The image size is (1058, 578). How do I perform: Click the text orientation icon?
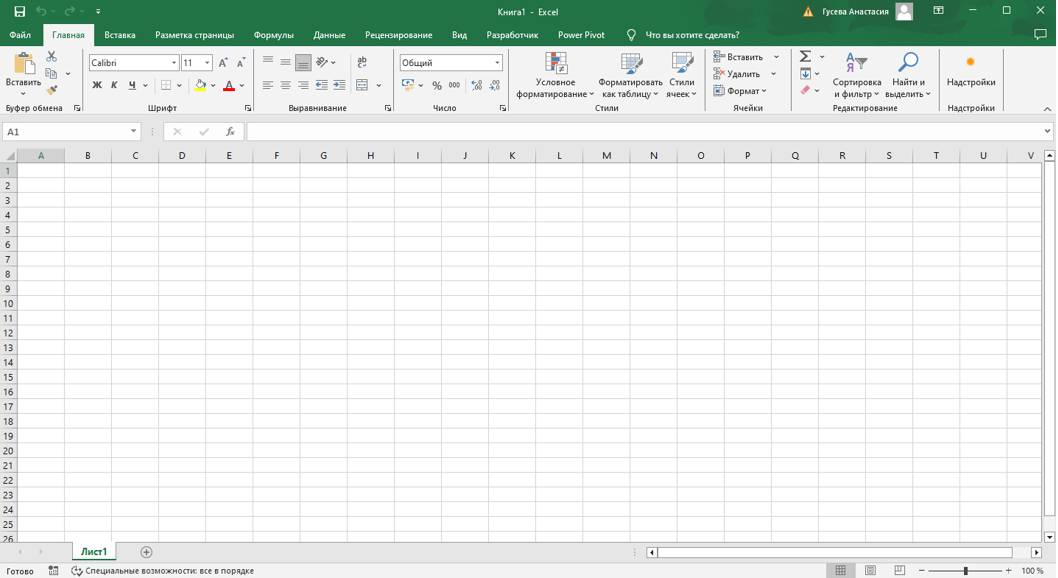coord(323,62)
